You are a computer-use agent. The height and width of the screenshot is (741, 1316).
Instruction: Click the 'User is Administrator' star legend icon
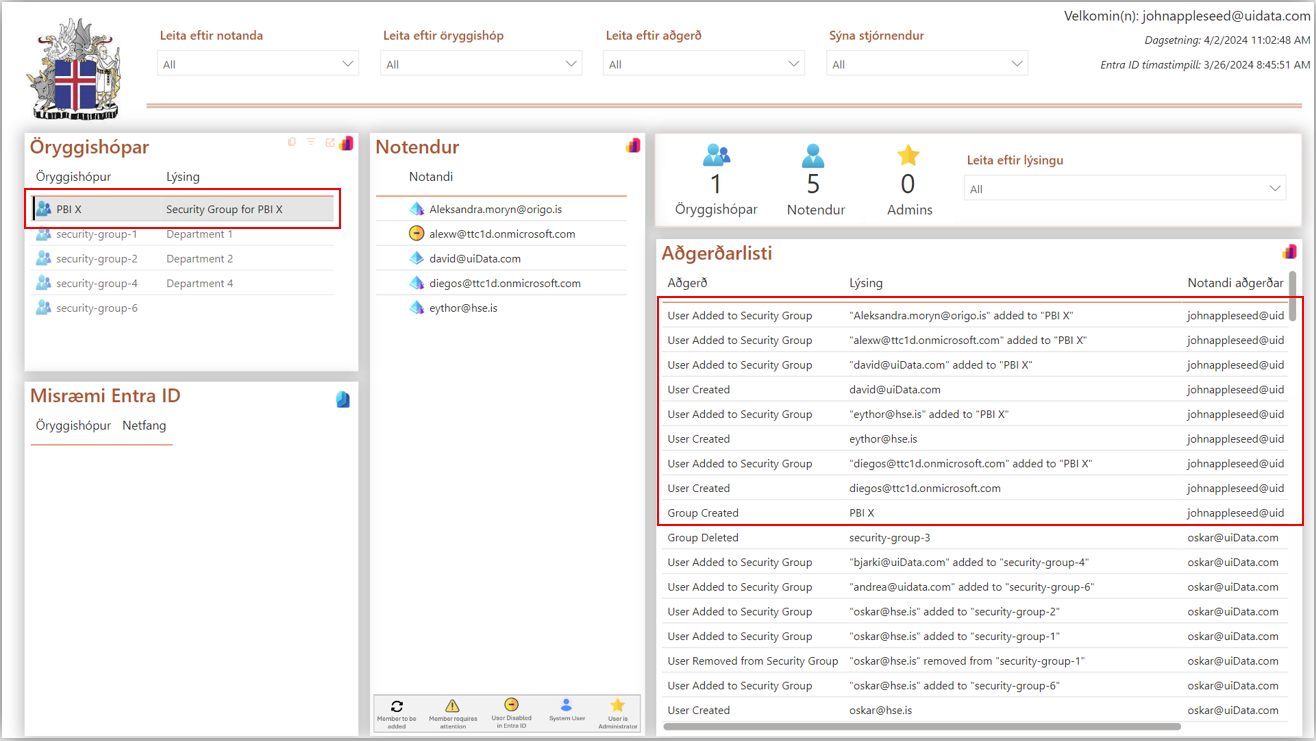click(617, 706)
